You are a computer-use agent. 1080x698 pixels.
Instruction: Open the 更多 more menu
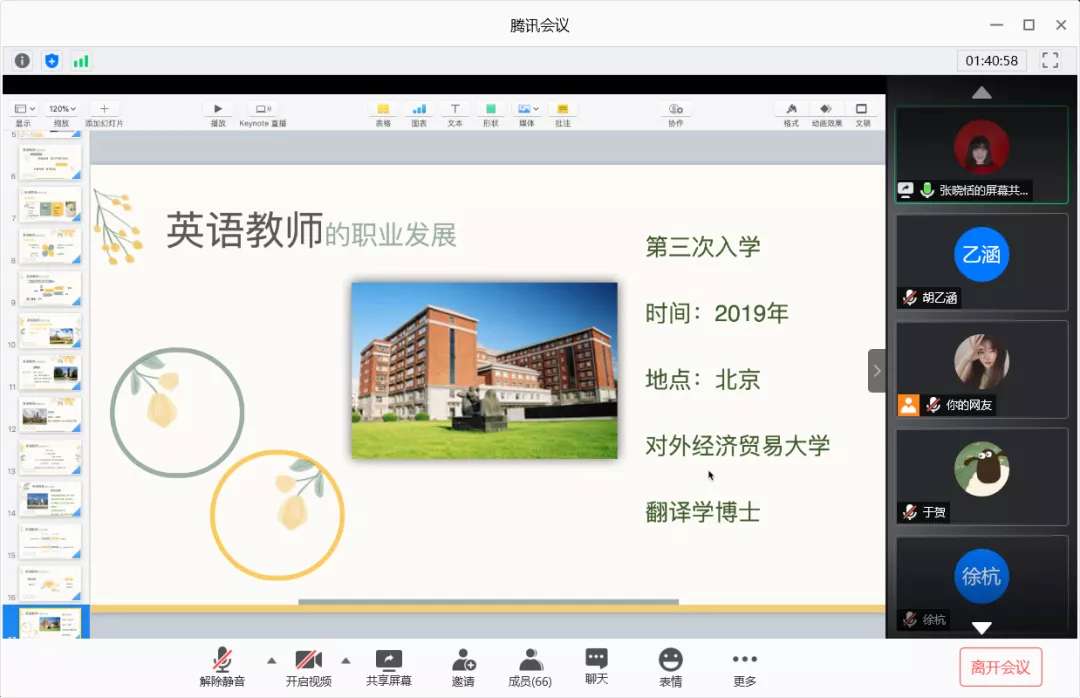[744, 667]
